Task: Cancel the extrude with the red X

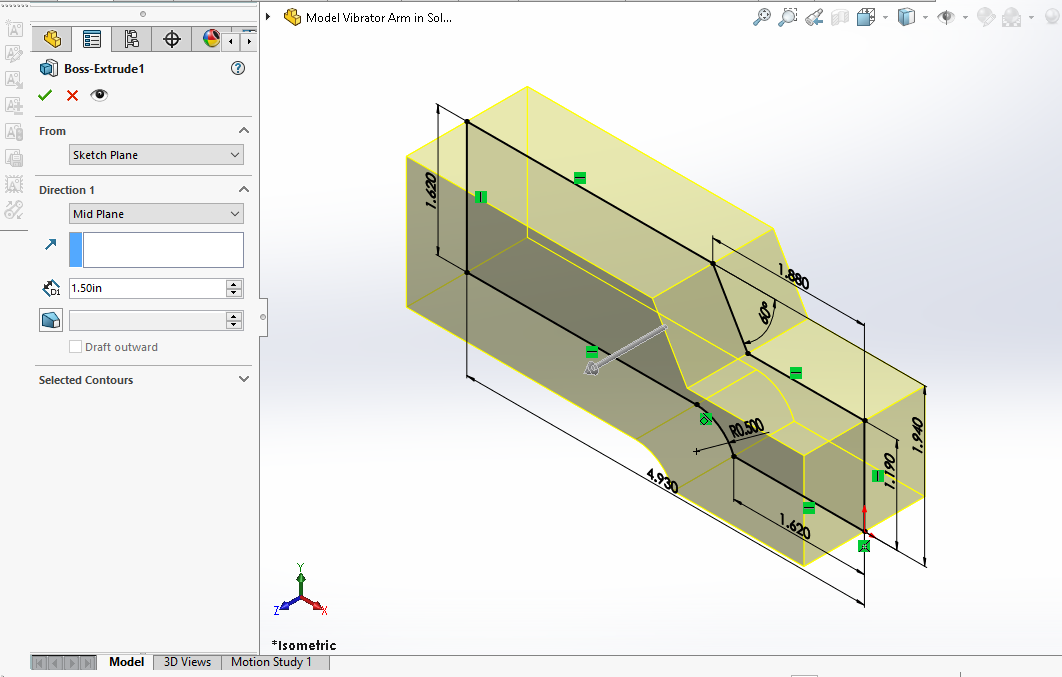Action: pyautogui.click(x=72, y=95)
